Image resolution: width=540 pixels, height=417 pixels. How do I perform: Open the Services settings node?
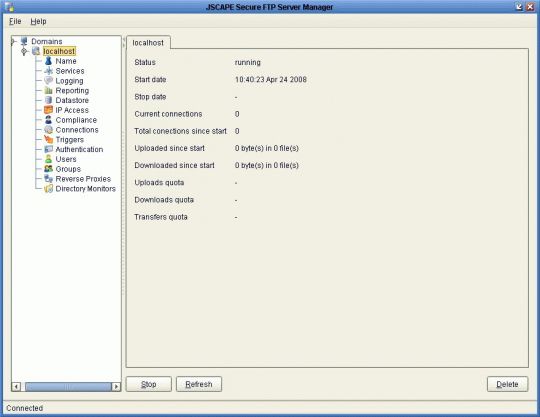click(70, 71)
